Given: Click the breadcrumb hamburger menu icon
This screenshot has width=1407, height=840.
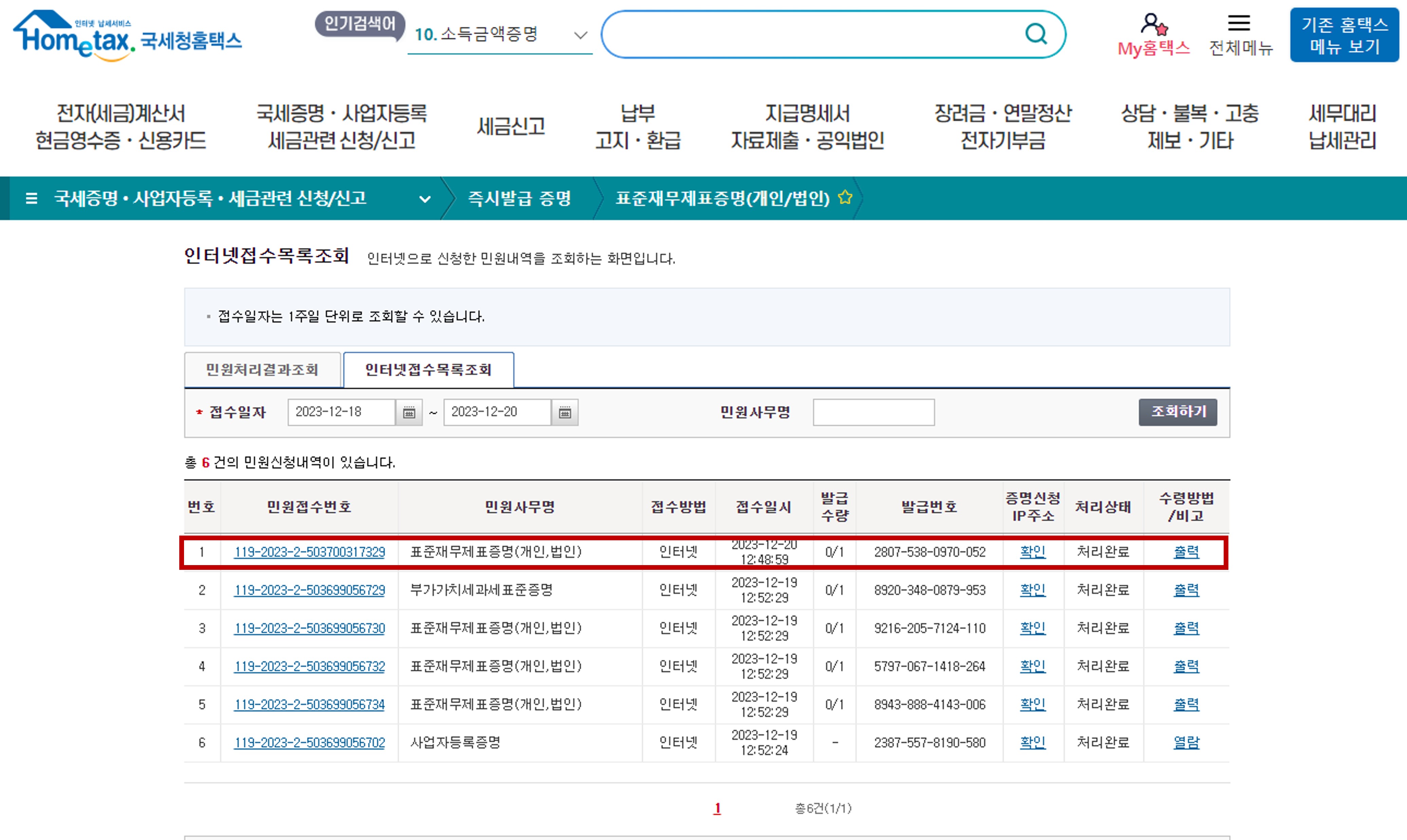Looking at the screenshot, I should click(32, 198).
